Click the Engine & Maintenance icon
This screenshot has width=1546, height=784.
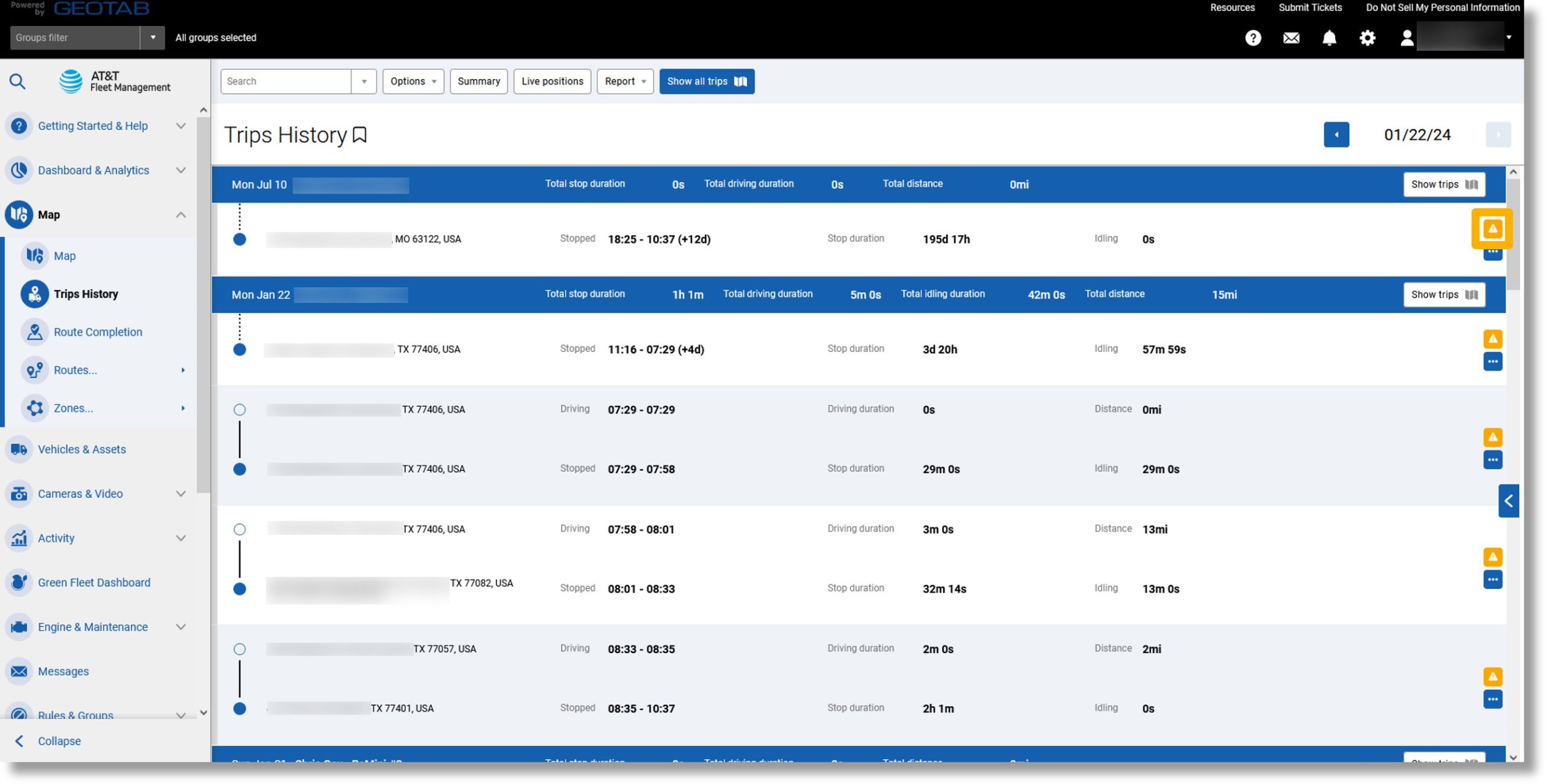[19, 626]
